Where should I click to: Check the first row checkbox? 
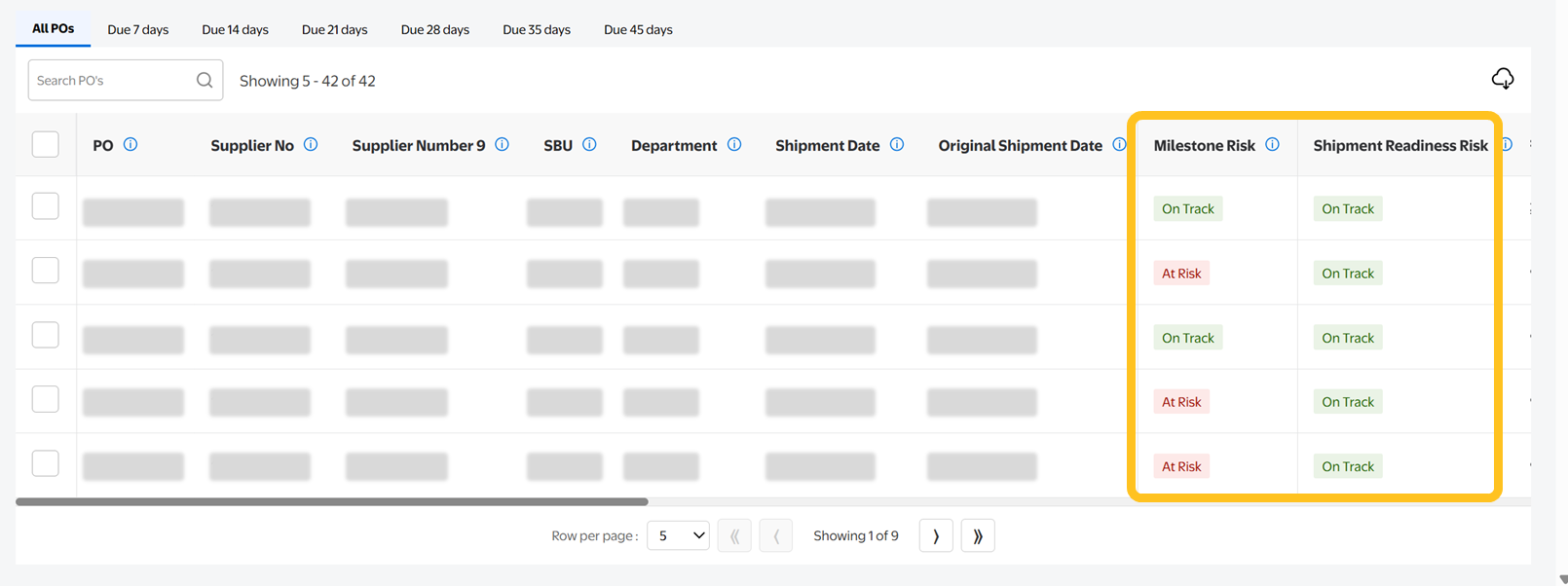pos(46,206)
